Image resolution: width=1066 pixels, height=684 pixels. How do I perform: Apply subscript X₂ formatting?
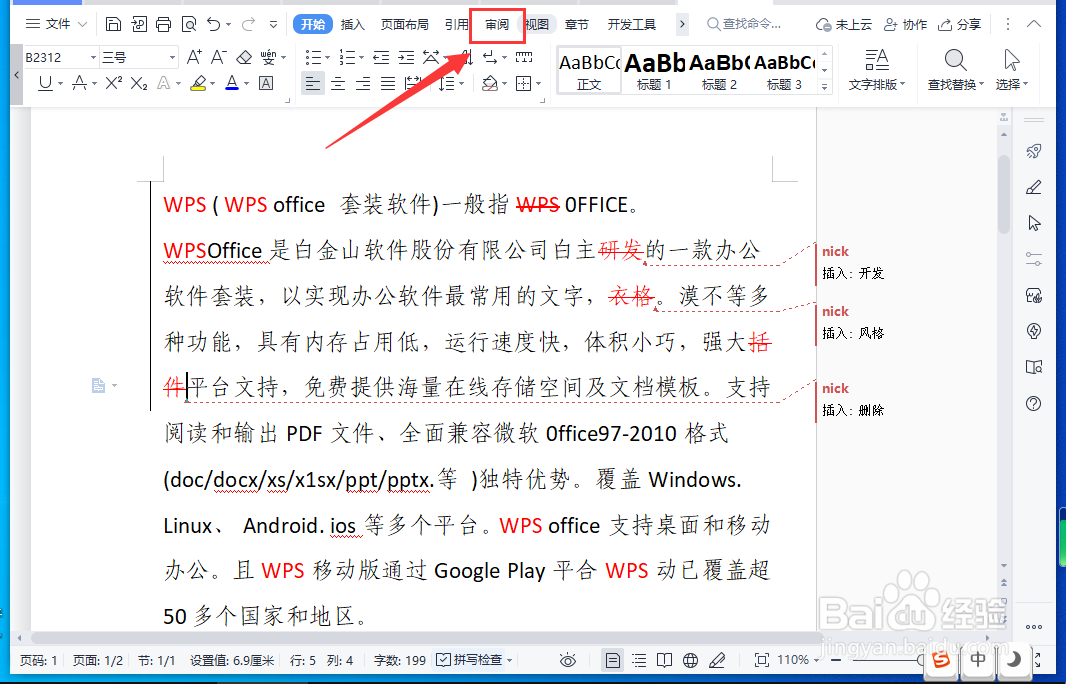click(x=139, y=83)
